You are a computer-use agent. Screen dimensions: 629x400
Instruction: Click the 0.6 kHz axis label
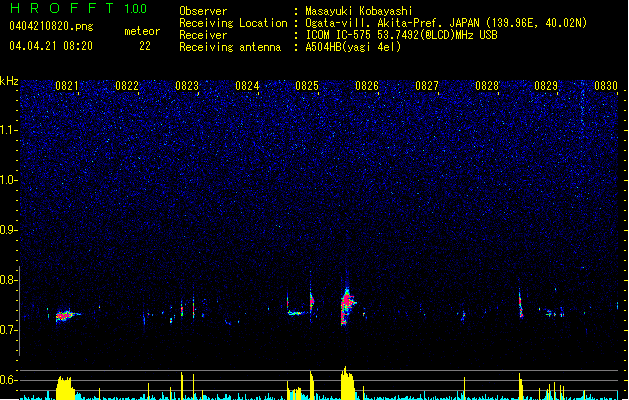pos(8,380)
